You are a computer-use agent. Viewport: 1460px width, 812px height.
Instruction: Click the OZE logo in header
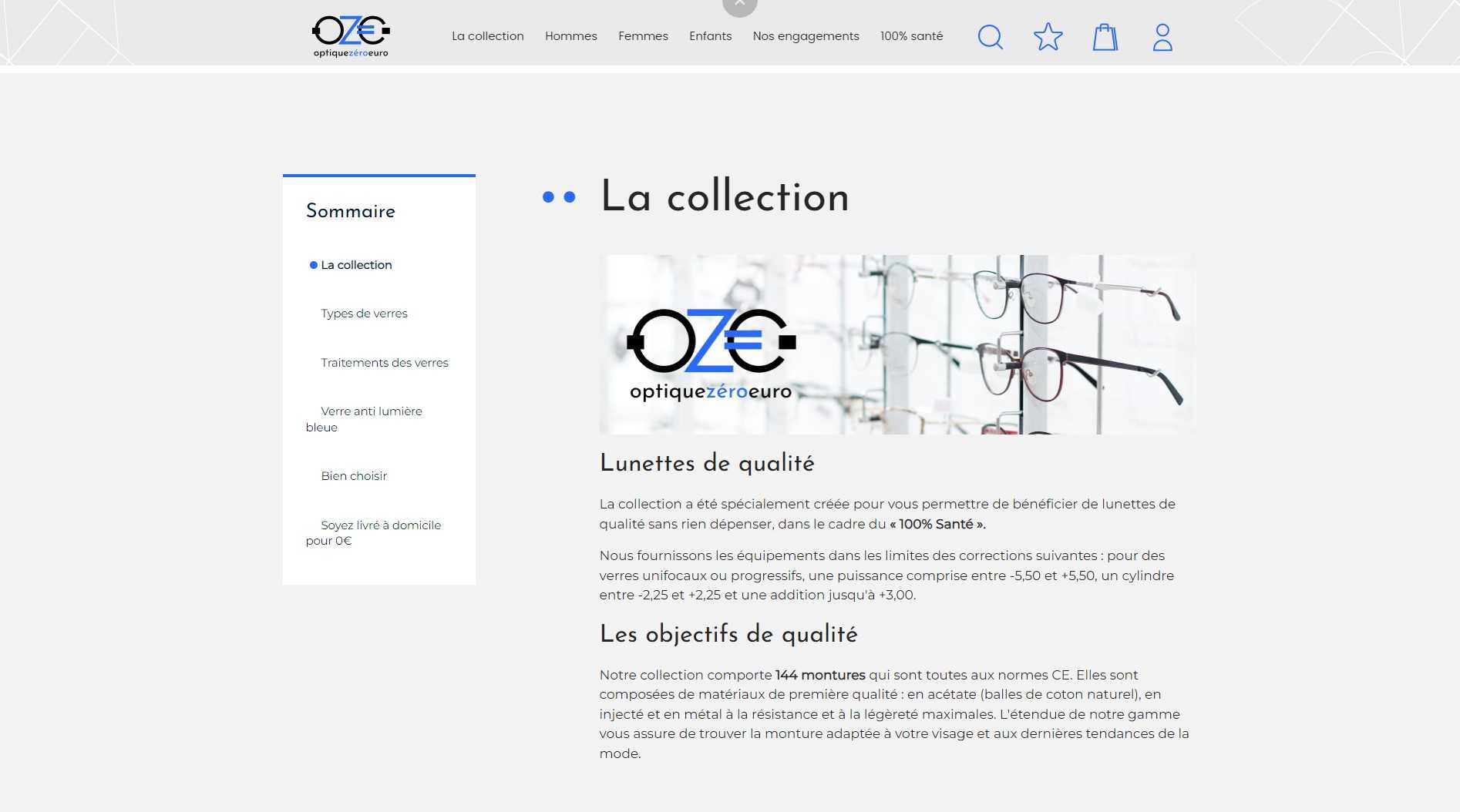click(x=351, y=36)
